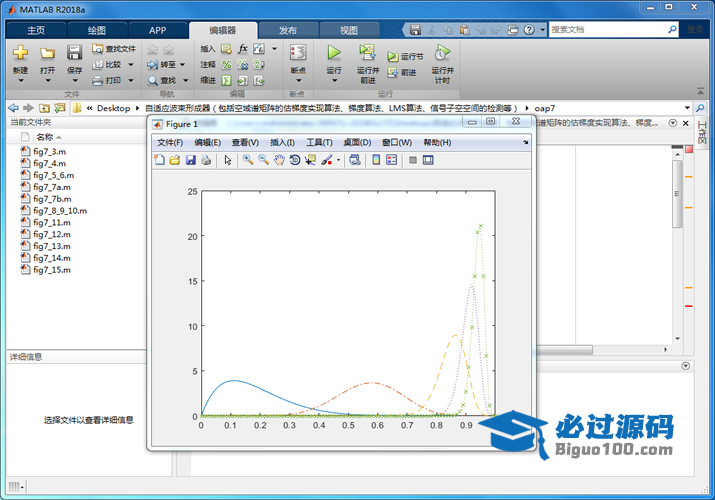The width and height of the screenshot is (715, 500).
Task: Click Save Figure icon in Figure toolbar
Action: point(191,160)
